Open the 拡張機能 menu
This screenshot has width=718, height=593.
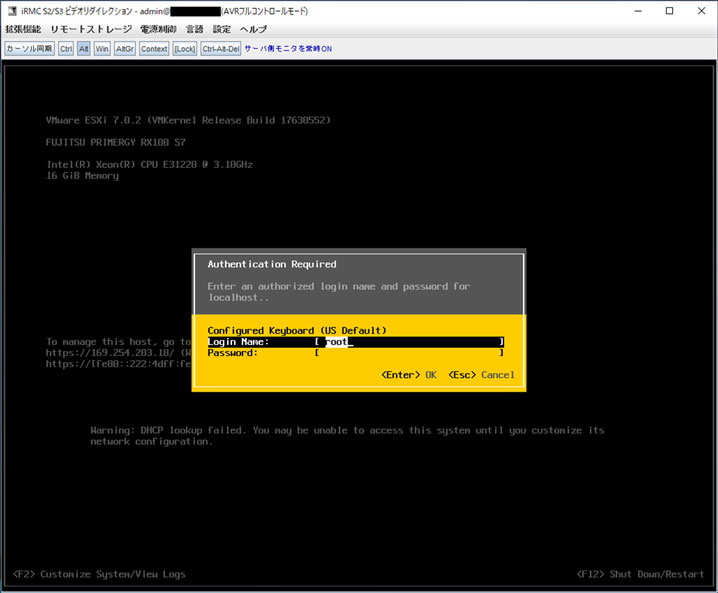pos(23,29)
